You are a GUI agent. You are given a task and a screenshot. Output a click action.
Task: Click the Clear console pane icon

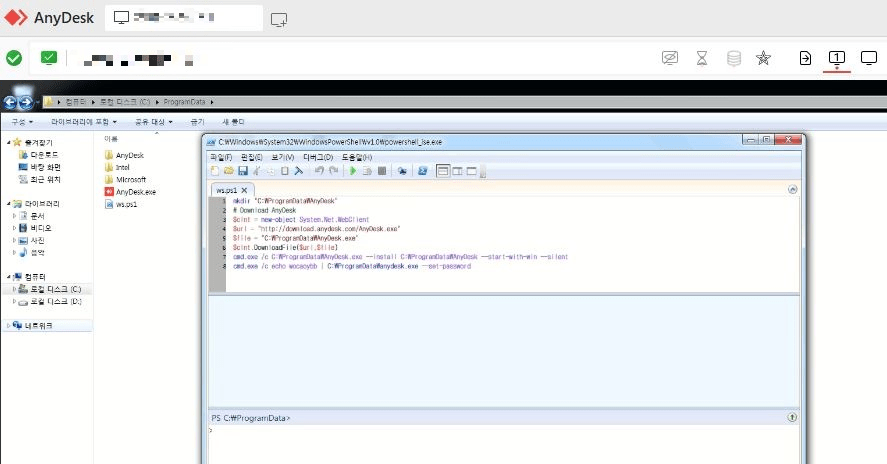tap(299, 171)
